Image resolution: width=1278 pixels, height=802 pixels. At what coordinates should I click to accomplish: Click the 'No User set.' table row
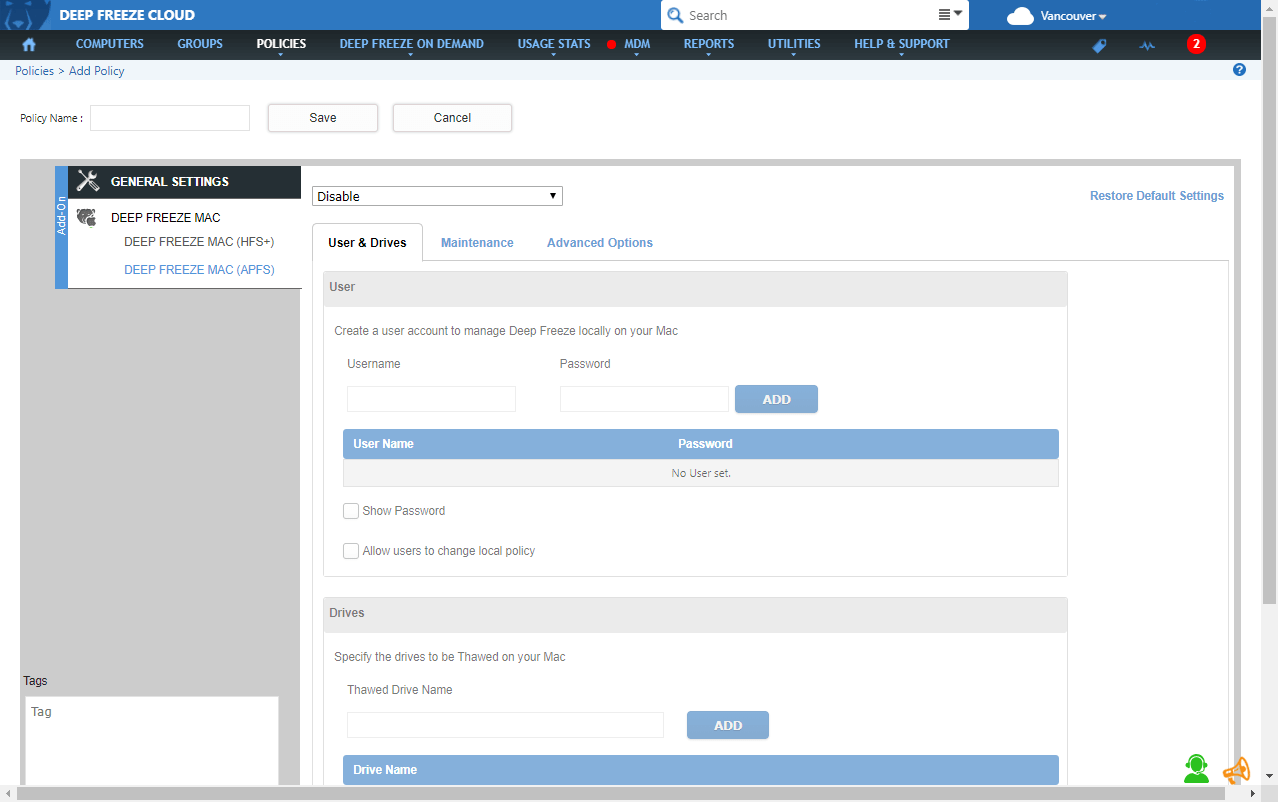pos(701,473)
